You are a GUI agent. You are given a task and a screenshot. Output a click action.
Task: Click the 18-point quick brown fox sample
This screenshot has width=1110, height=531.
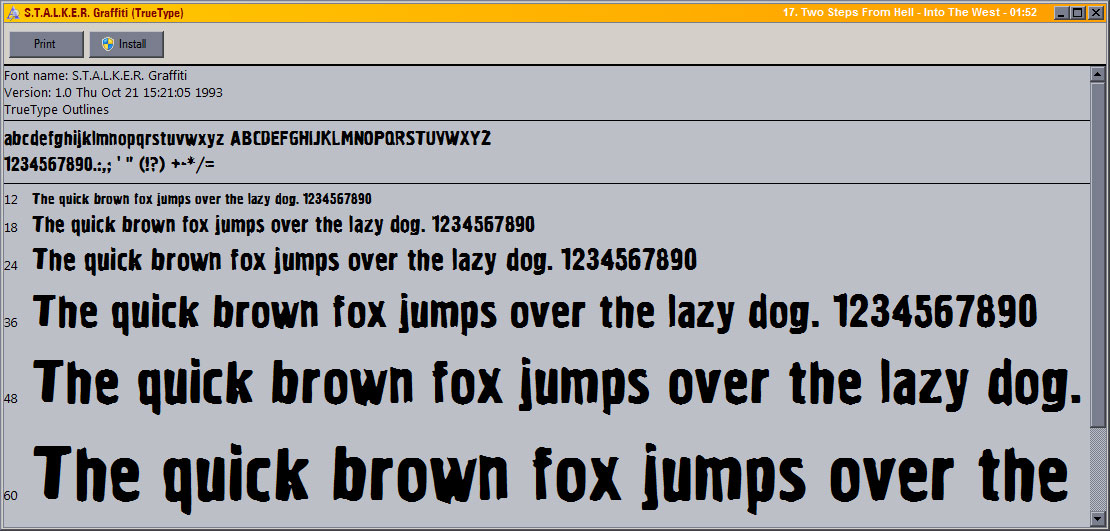point(284,225)
